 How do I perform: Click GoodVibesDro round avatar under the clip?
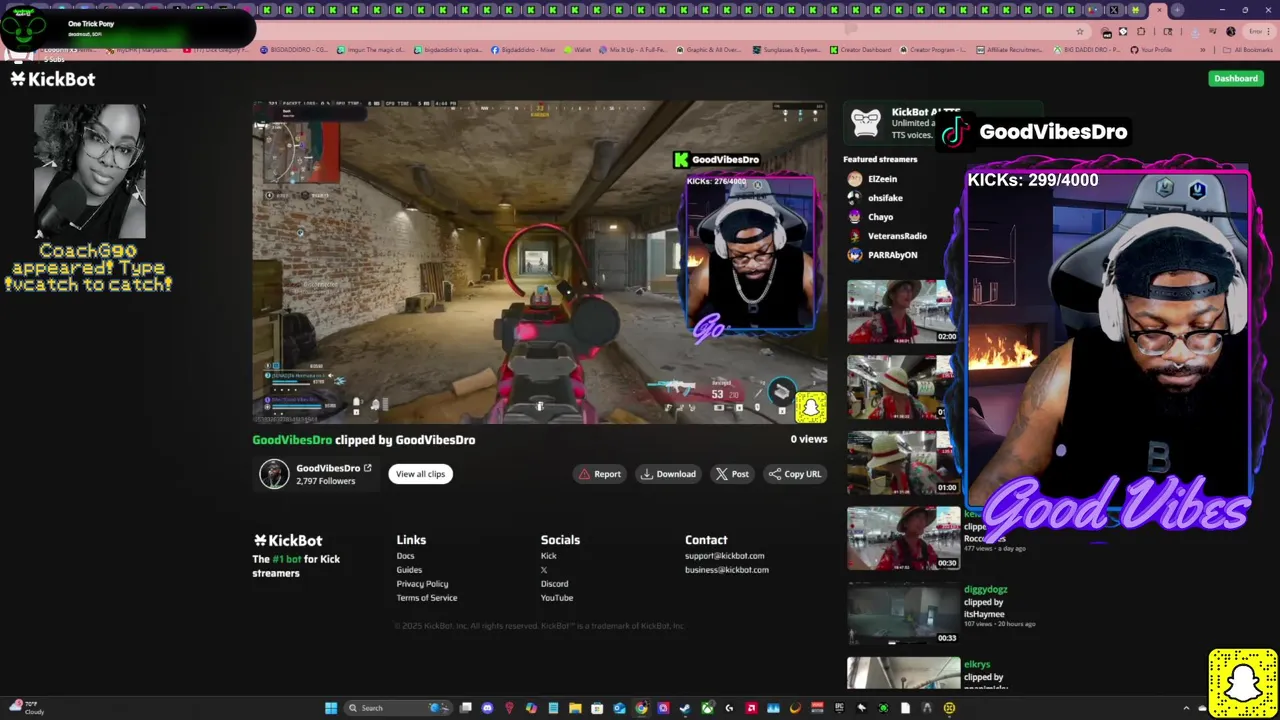click(274, 474)
